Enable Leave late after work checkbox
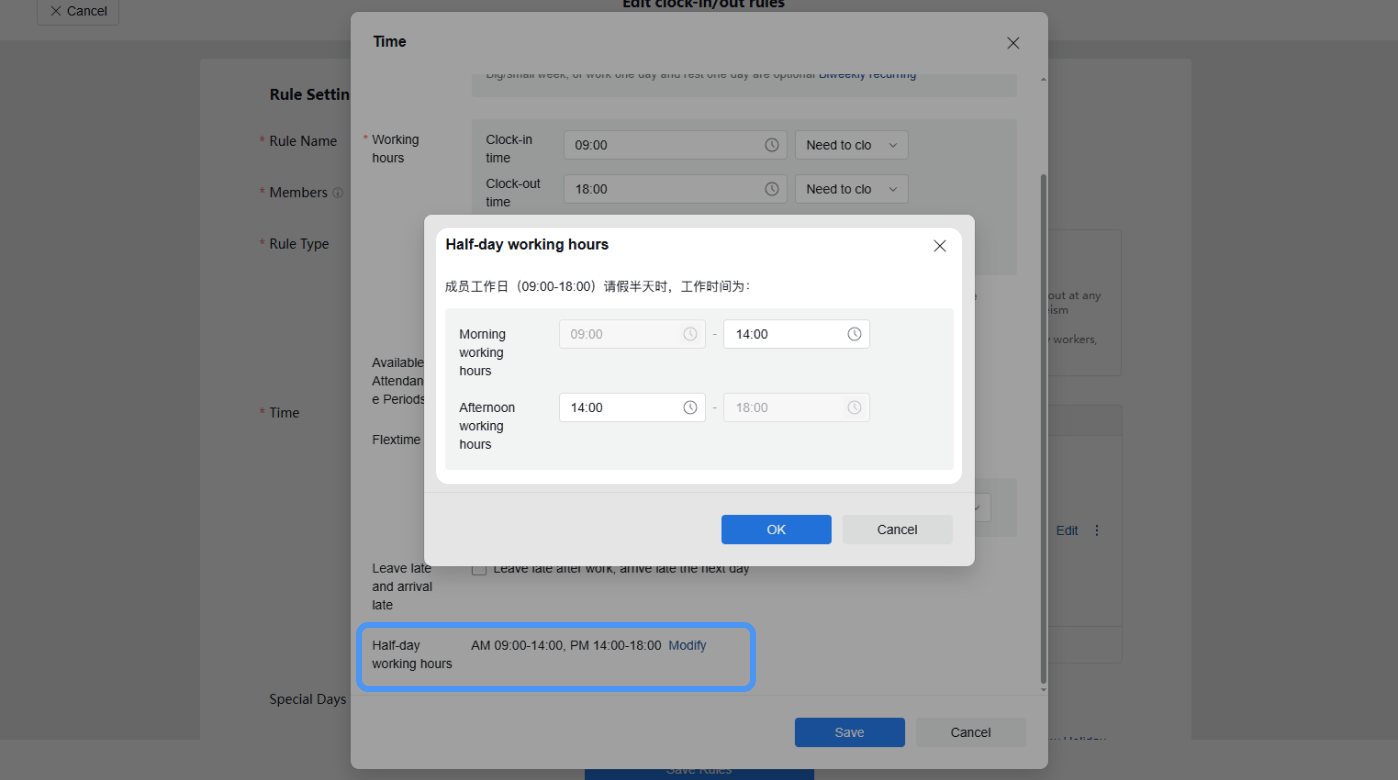1398x780 pixels. click(x=479, y=569)
